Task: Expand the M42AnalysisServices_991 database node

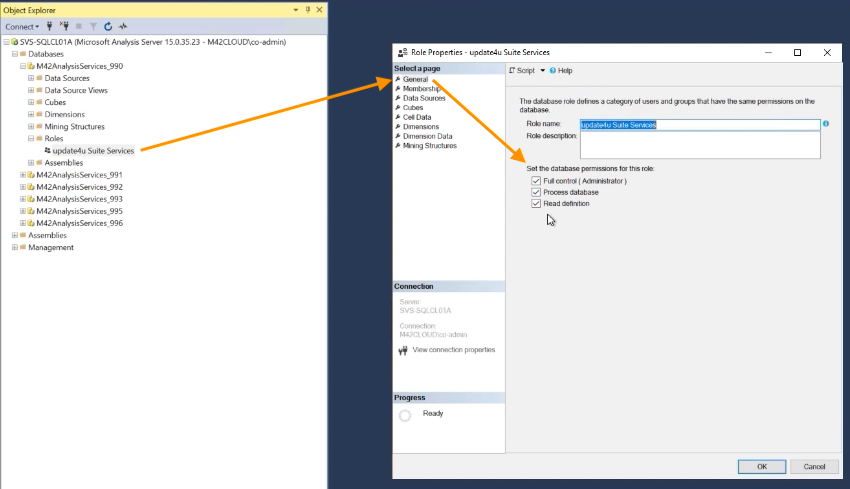Action: (x=23, y=174)
